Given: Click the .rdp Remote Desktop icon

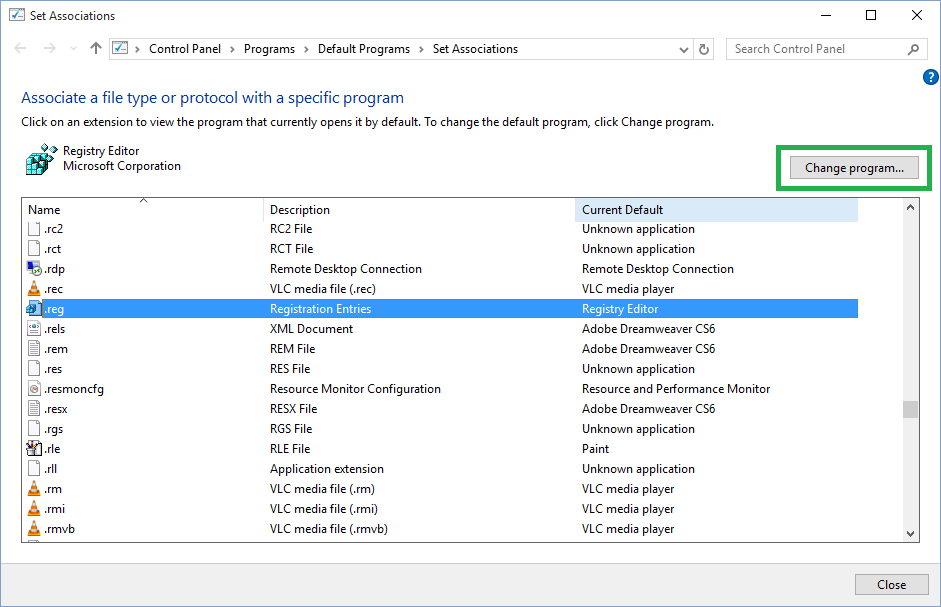Looking at the screenshot, I should coord(34,268).
